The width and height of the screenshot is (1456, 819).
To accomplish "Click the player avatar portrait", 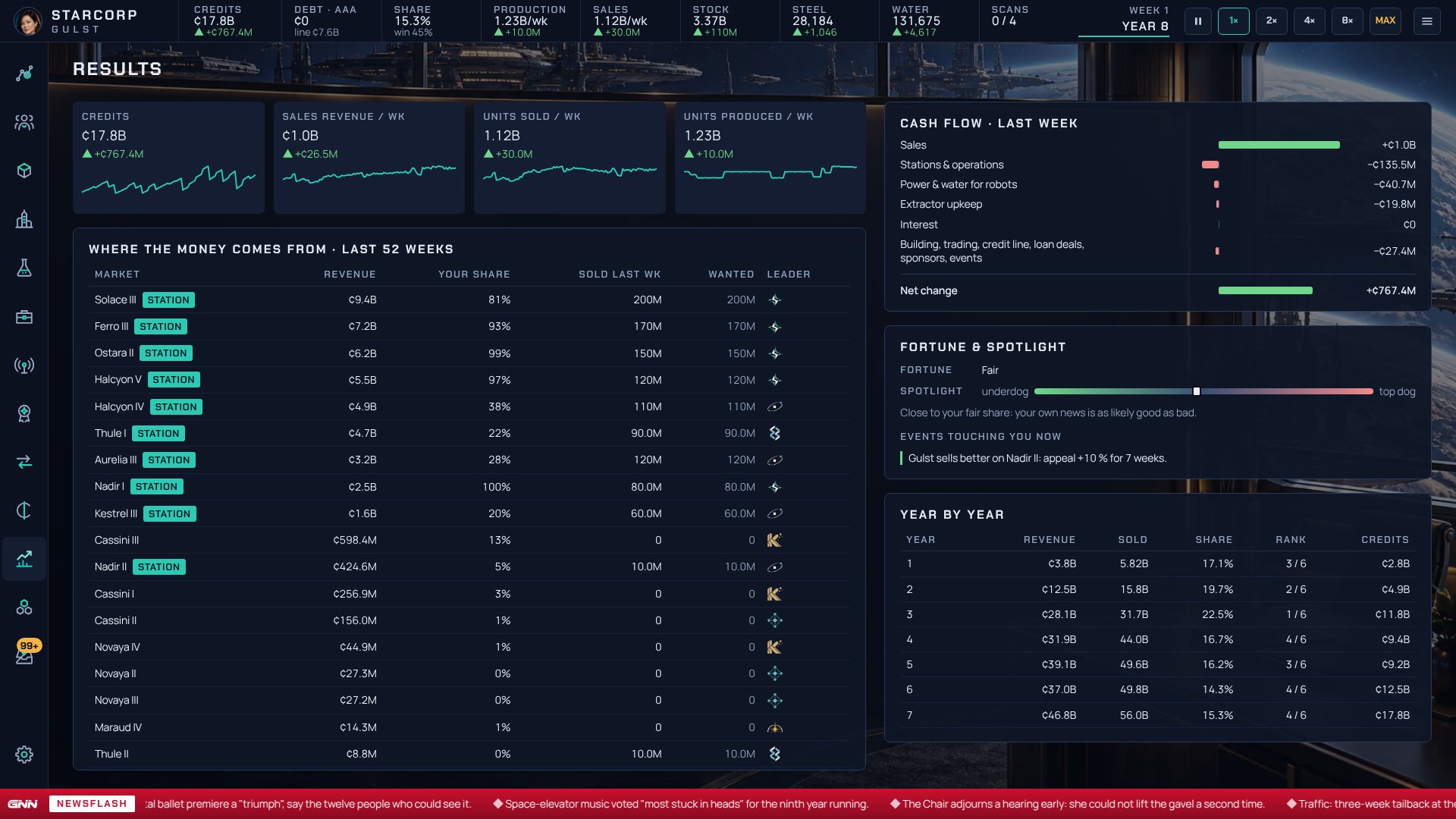I will 28,21.
